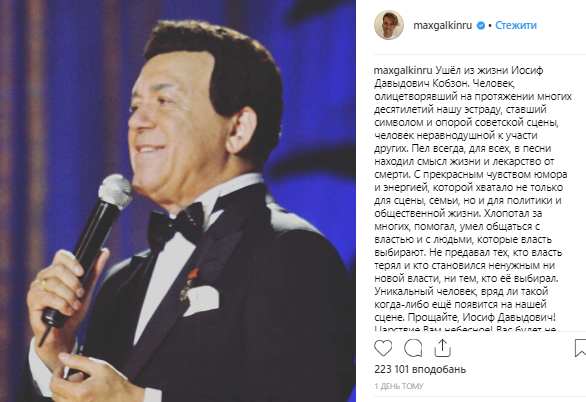Open the post permalink via 1 день тому

pyautogui.click(x=399, y=386)
